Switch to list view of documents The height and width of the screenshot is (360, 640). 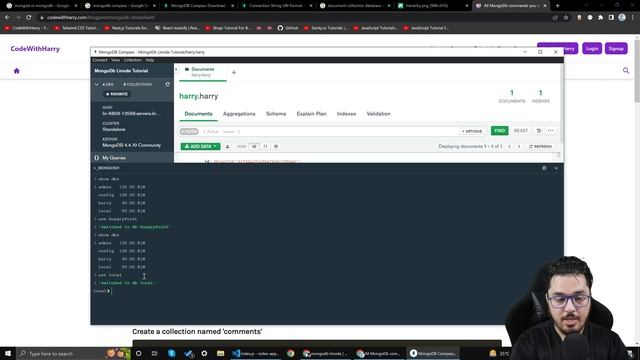click(x=254, y=147)
